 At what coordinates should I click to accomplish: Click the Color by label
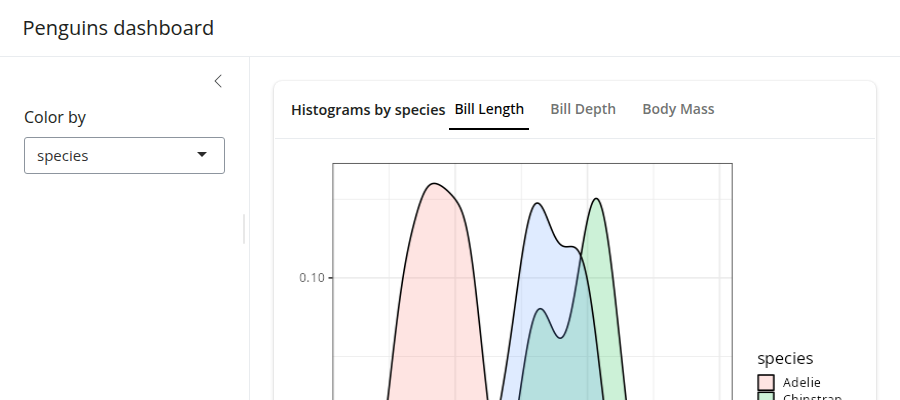click(55, 117)
